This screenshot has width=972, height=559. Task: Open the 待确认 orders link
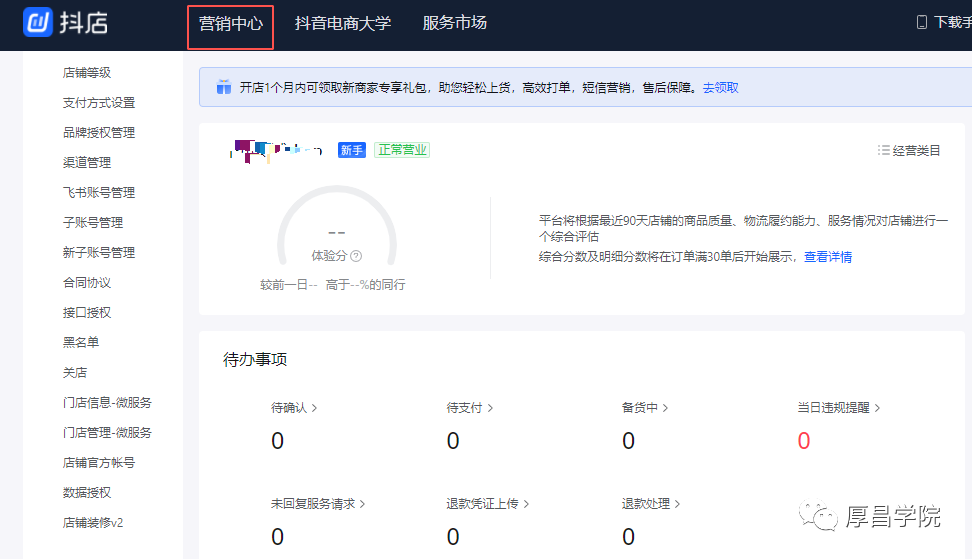coord(294,408)
